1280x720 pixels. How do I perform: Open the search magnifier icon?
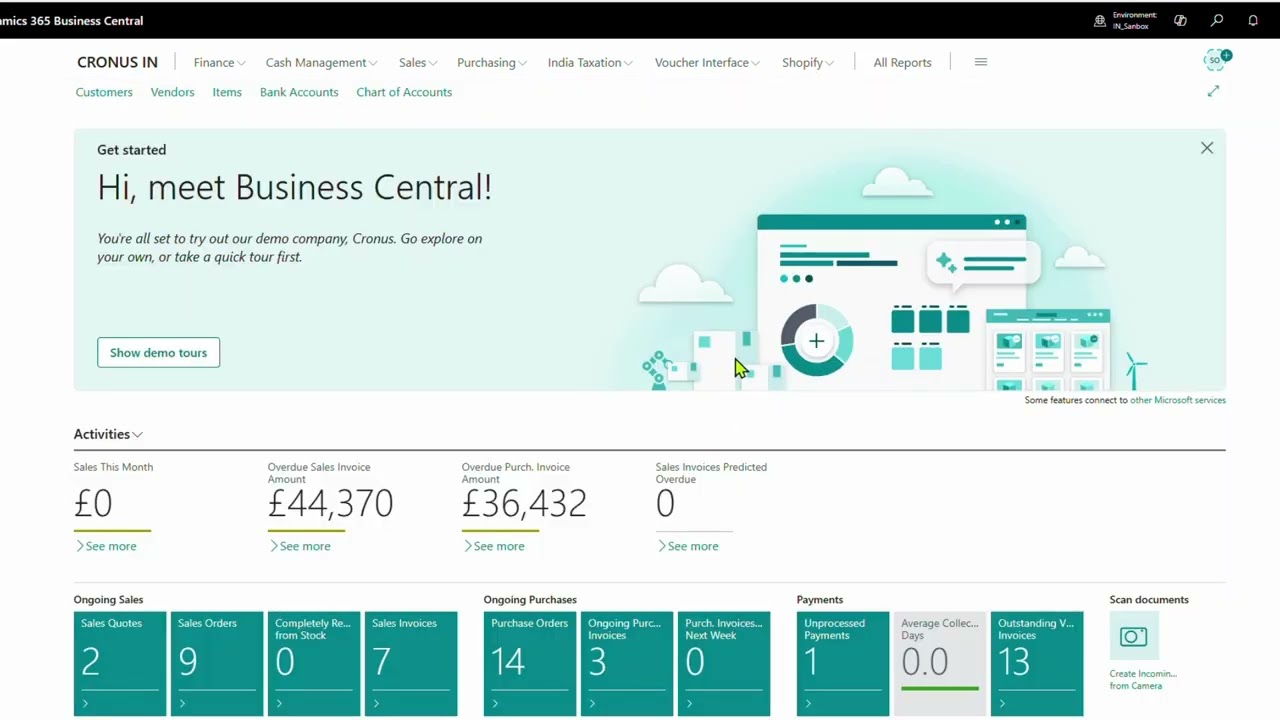pyautogui.click(x=1217, y=20)
